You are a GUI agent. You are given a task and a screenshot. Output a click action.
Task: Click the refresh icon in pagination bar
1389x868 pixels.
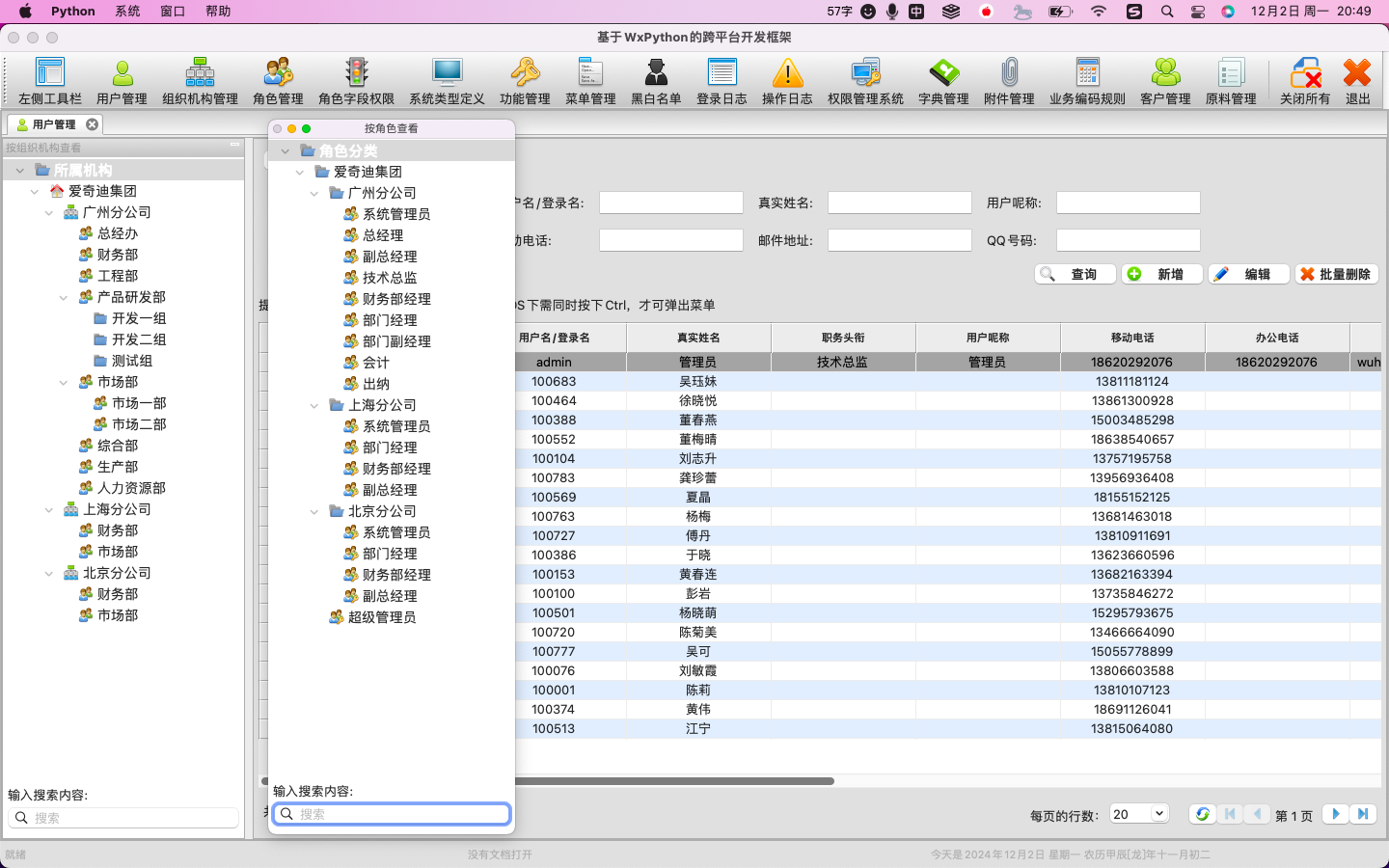point(1202,814)
